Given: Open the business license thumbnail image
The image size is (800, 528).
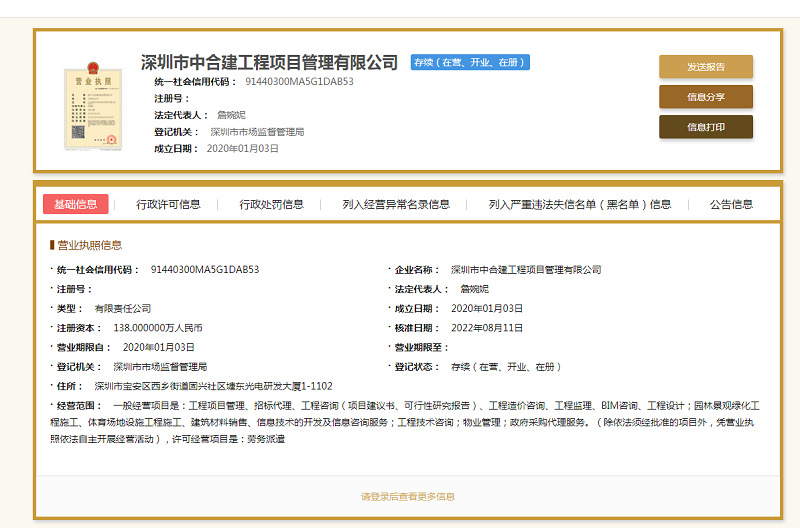Looking at the screenshot, I should [93, 106].
